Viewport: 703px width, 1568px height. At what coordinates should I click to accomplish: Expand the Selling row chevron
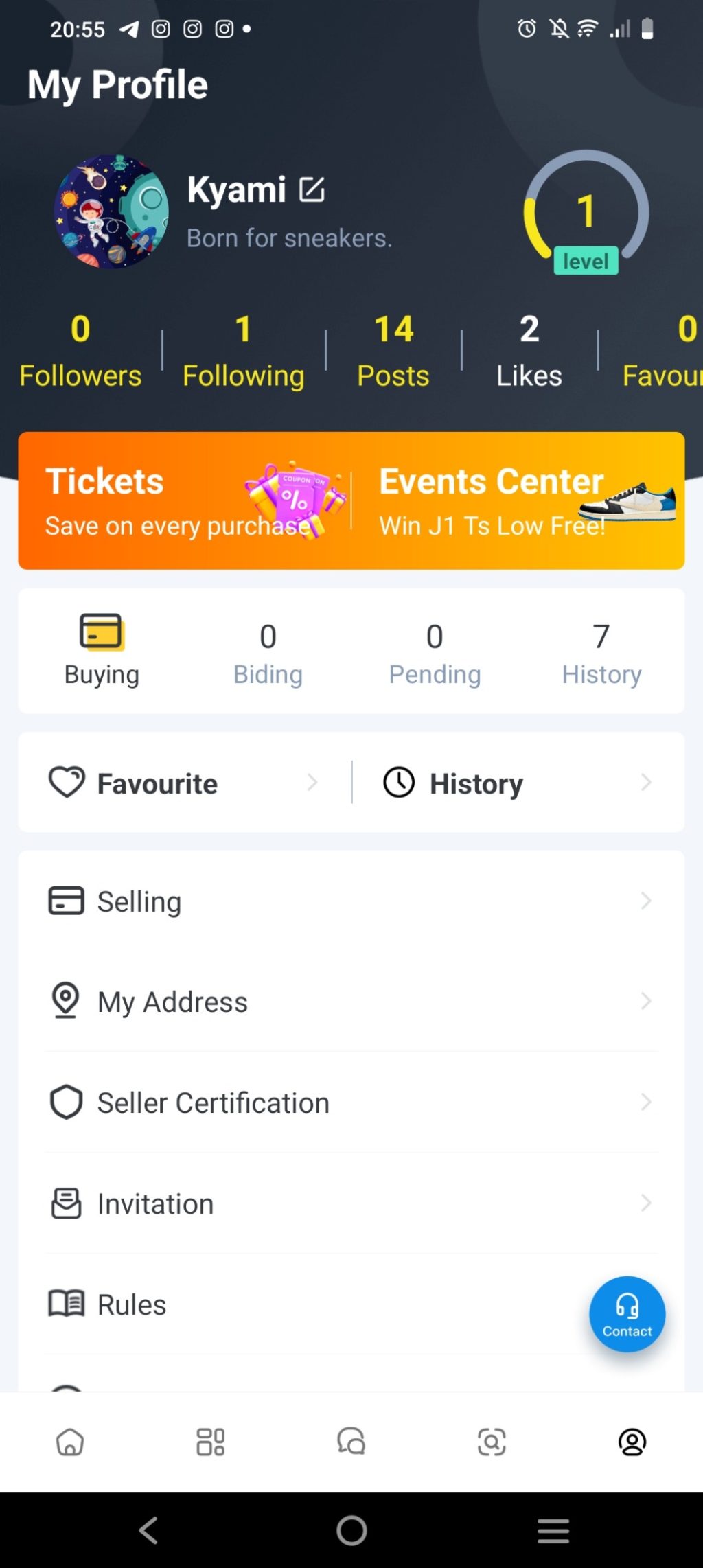[x=645, y=901]
